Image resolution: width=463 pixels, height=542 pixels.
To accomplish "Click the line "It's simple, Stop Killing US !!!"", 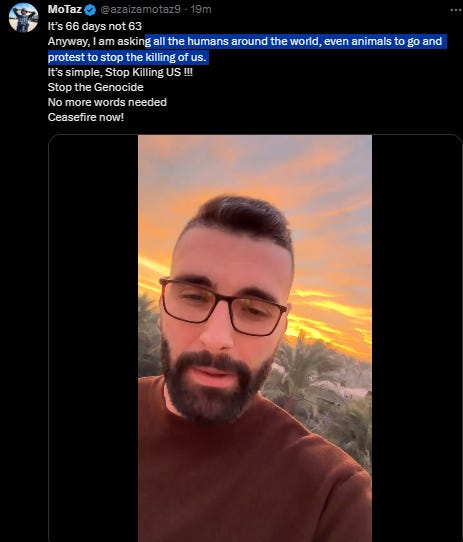I will pos(120,72).
